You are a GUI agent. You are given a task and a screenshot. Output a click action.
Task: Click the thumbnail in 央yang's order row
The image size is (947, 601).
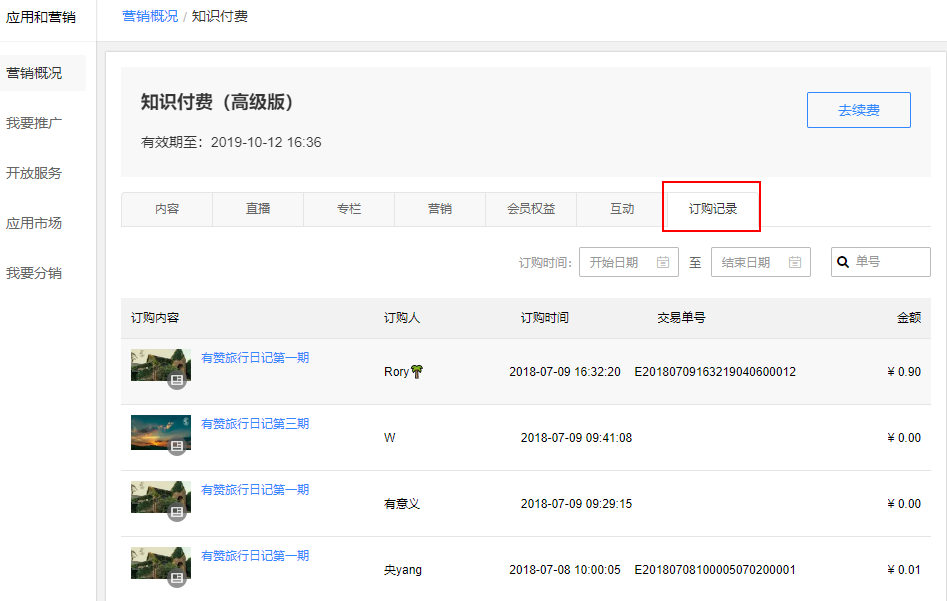pyautogui.click(x=161, y=563)
